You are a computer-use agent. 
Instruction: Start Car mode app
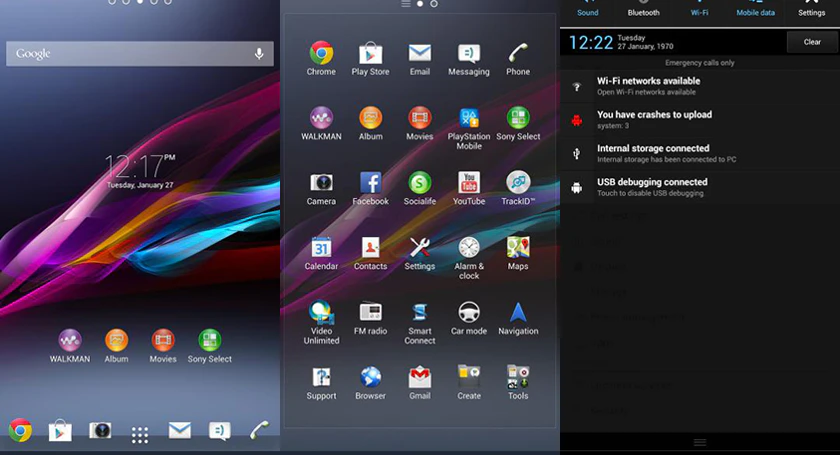[469, 317]
